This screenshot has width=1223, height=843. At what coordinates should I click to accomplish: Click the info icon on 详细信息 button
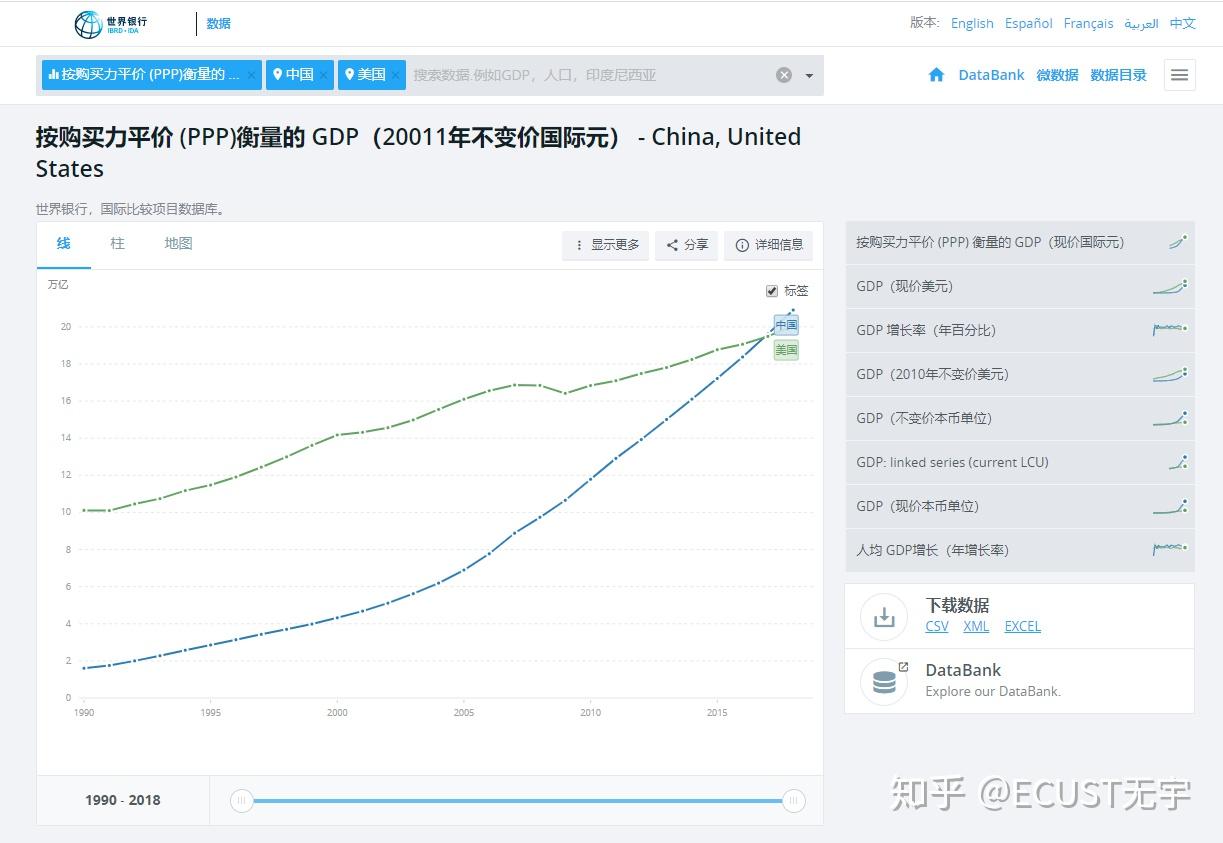pos(741,245)
